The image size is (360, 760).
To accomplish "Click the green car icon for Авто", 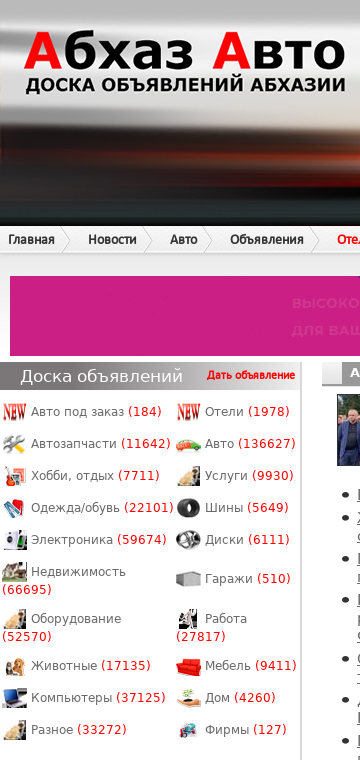I will click(188, 444).
